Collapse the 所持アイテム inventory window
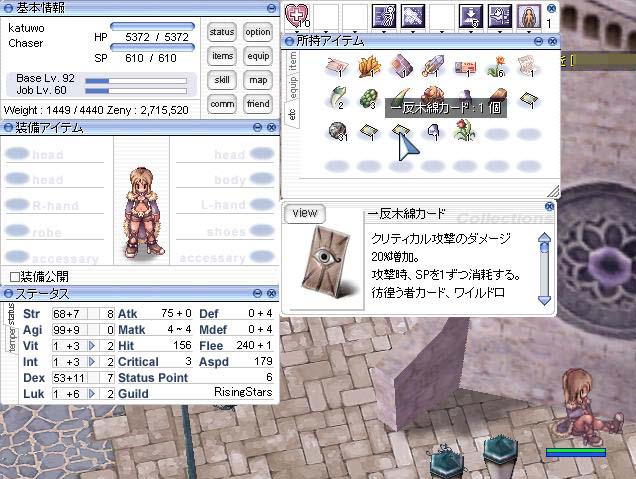 [538, 41]
